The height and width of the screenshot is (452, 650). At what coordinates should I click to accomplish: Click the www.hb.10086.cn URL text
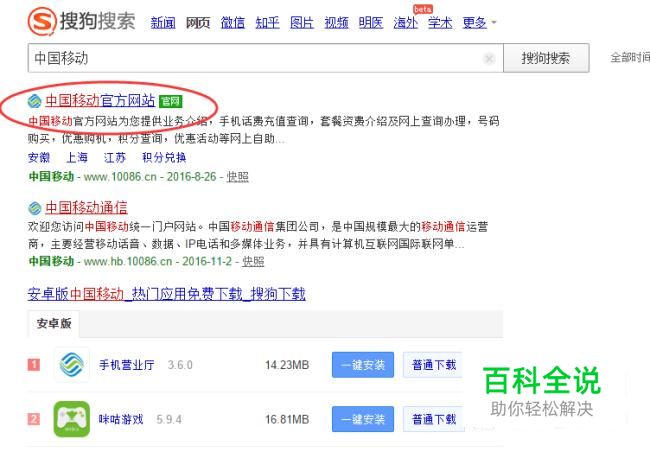tap(128, 262)
